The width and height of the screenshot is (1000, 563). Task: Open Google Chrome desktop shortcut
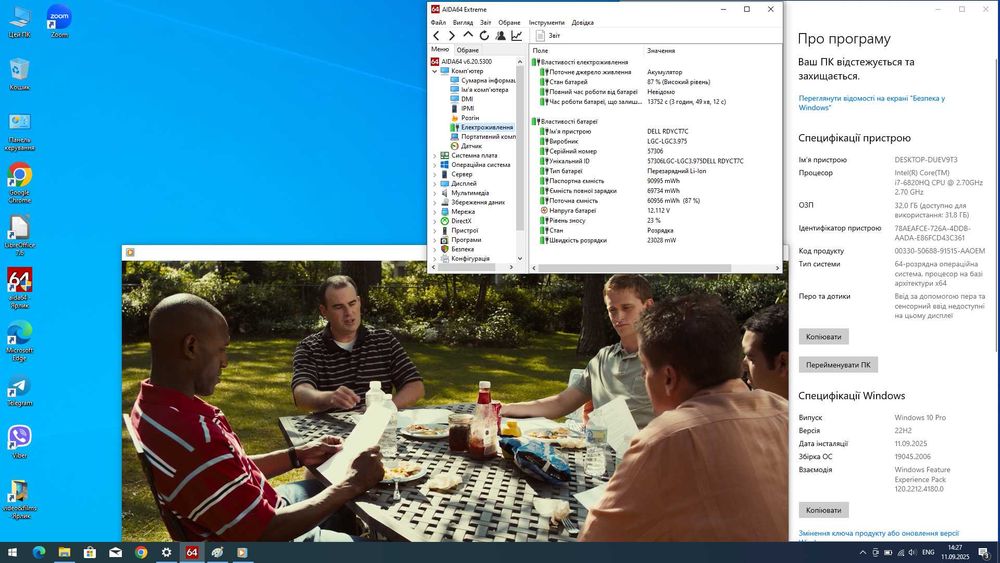pyautogui.click(x=19, y=183)
